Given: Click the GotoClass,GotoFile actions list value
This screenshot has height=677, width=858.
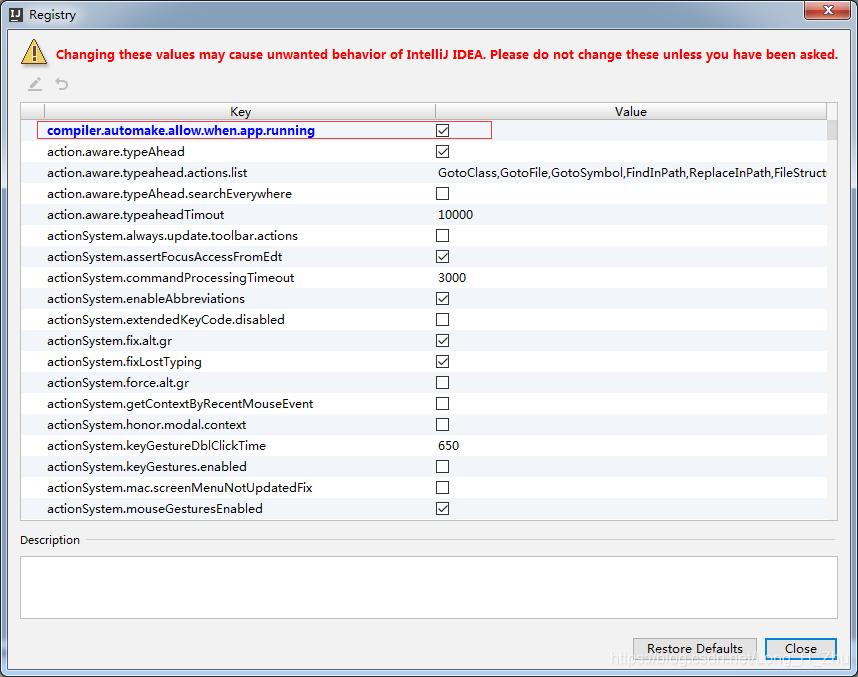Looking at the screenshot, I should pos(631,172).
